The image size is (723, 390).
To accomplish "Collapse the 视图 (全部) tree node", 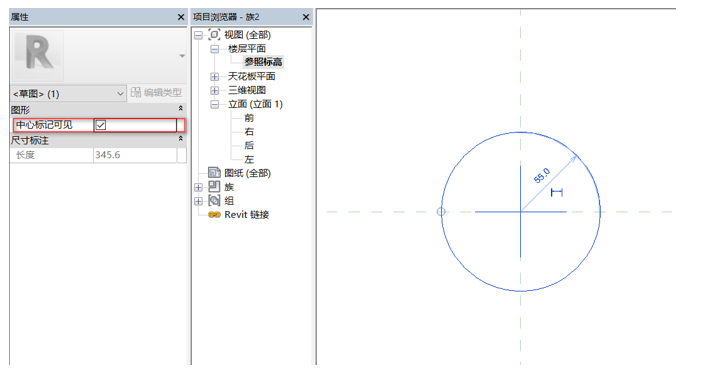I will (198, 35).
